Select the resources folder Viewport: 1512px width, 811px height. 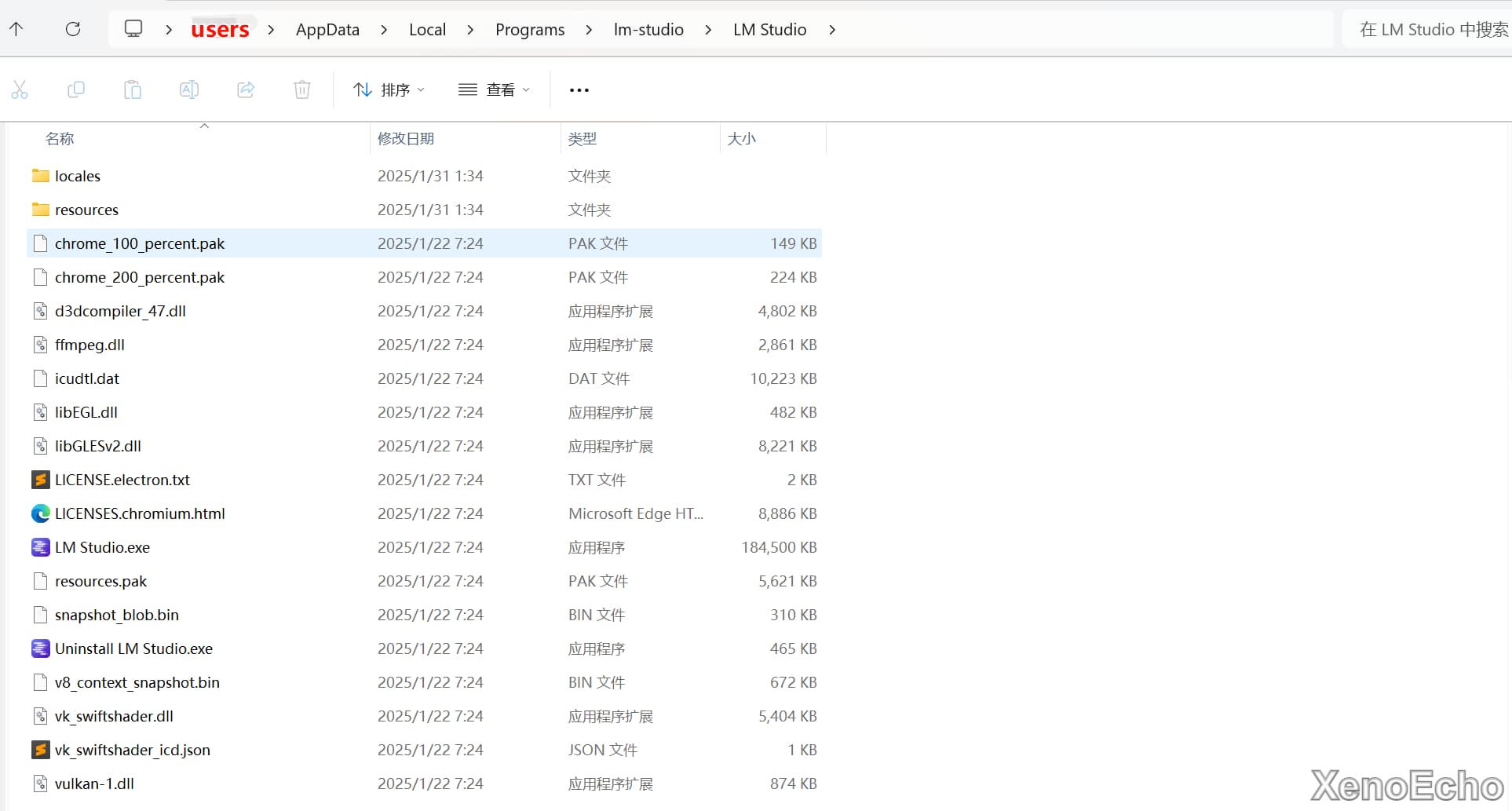(86, 210)
